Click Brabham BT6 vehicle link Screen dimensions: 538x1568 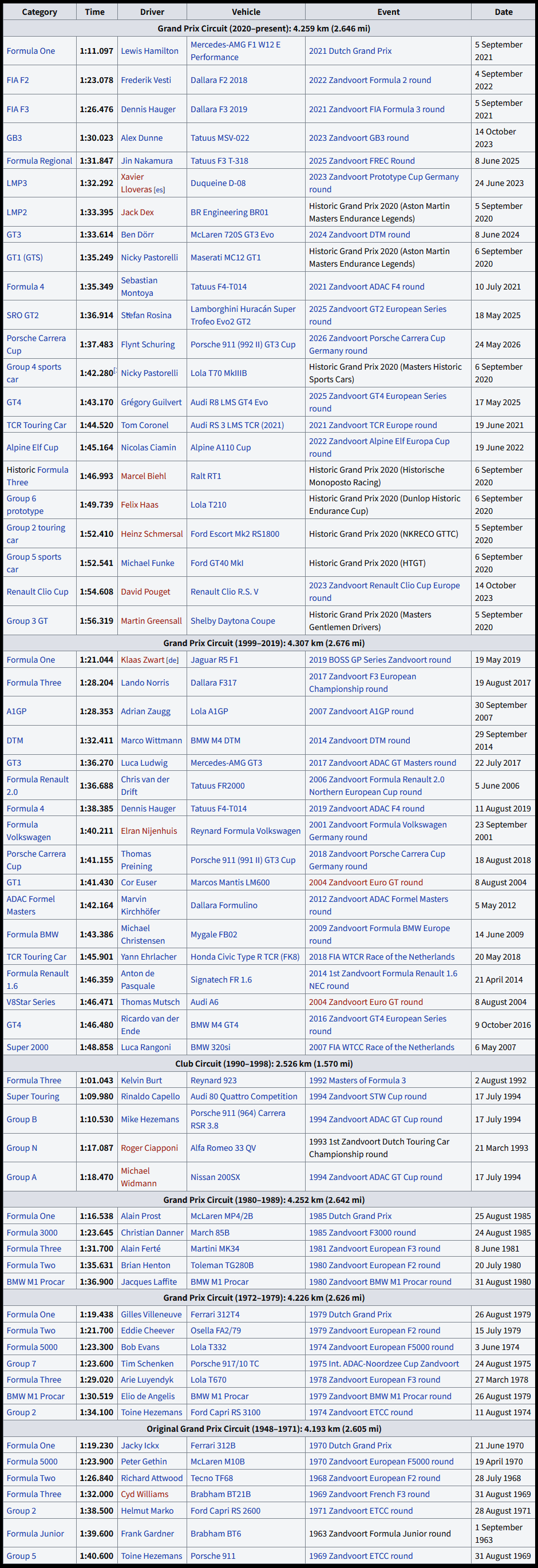pos(215,1534)
